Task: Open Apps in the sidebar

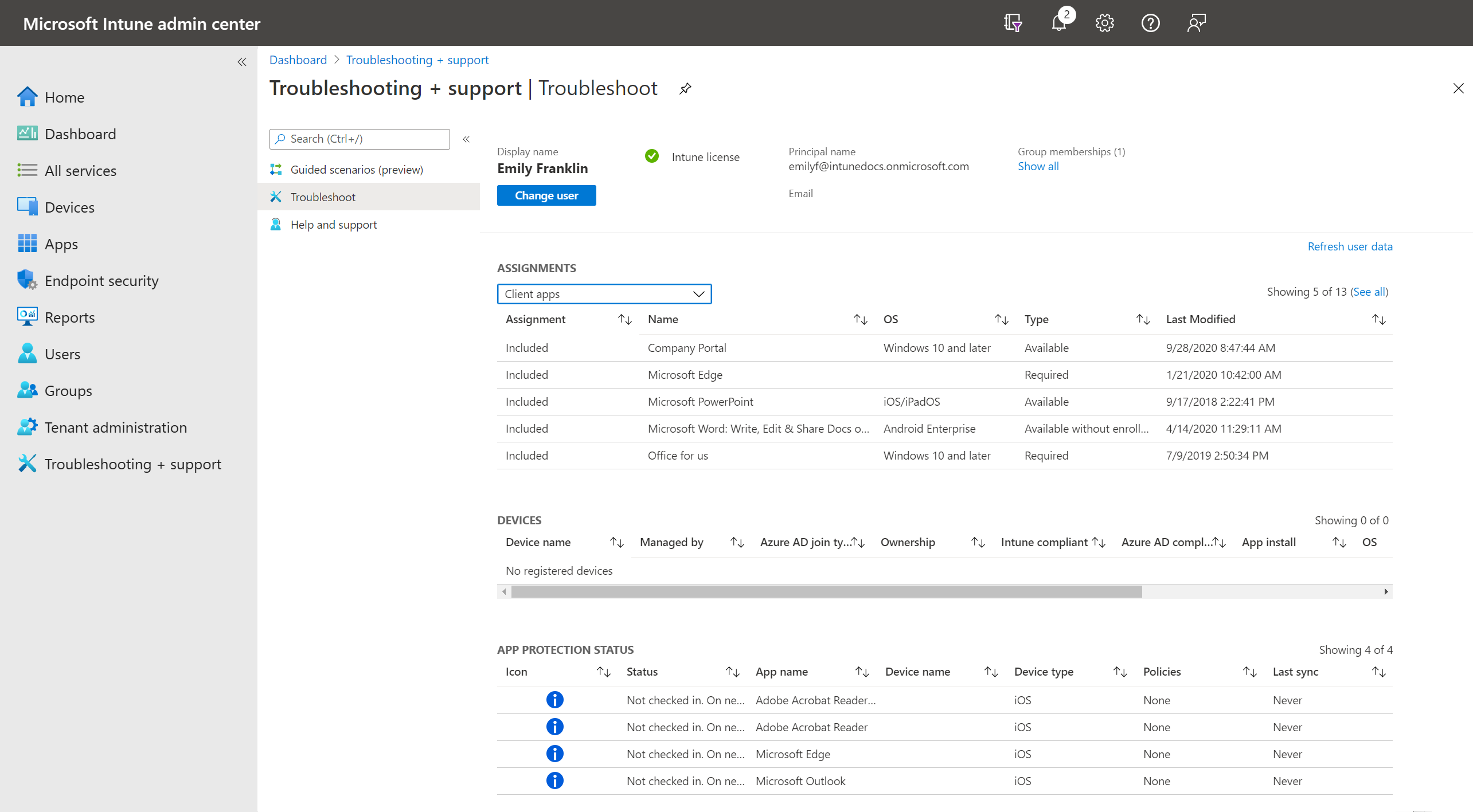Action: (x=61, y=244)
